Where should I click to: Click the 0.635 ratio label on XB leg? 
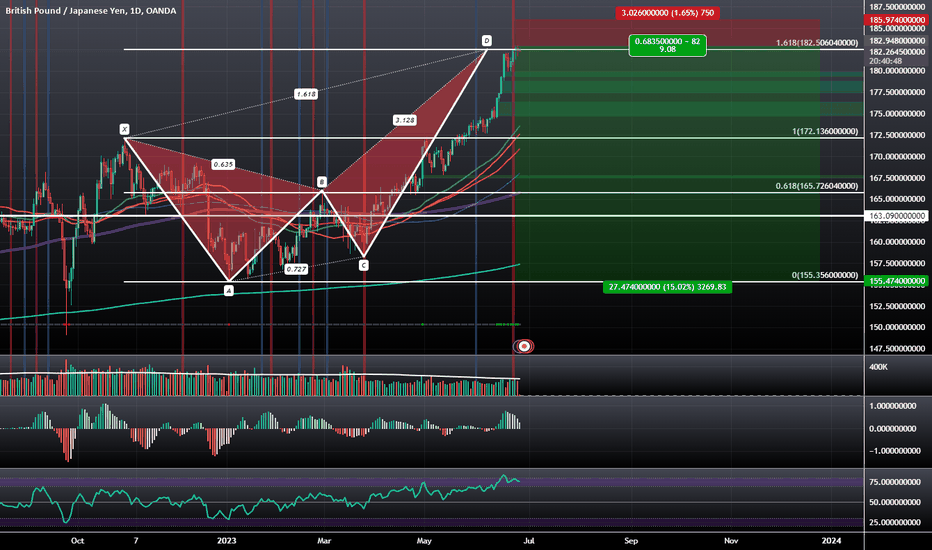223,164
